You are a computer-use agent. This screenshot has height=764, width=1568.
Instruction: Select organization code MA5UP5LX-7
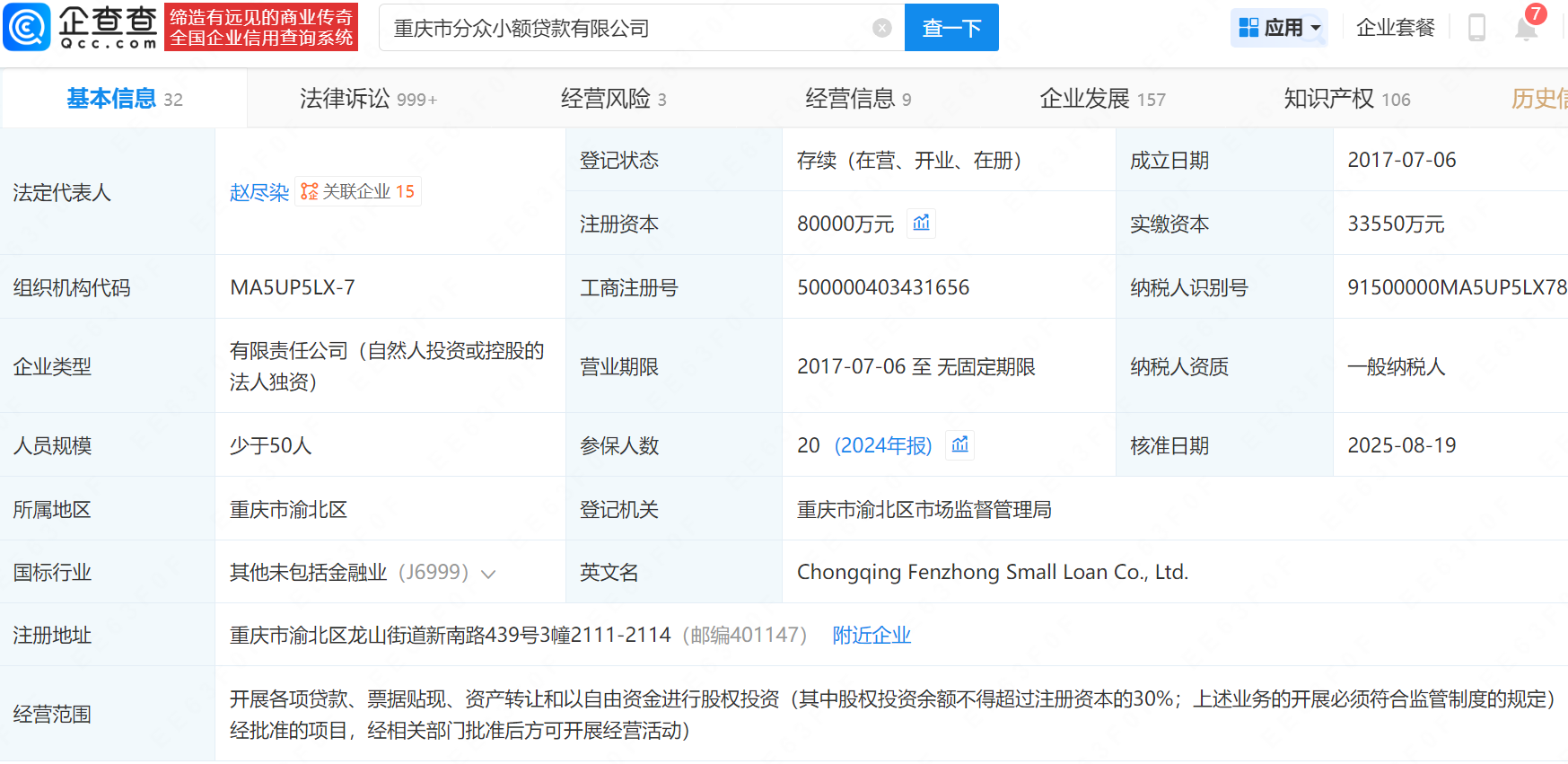click(293, 287)
